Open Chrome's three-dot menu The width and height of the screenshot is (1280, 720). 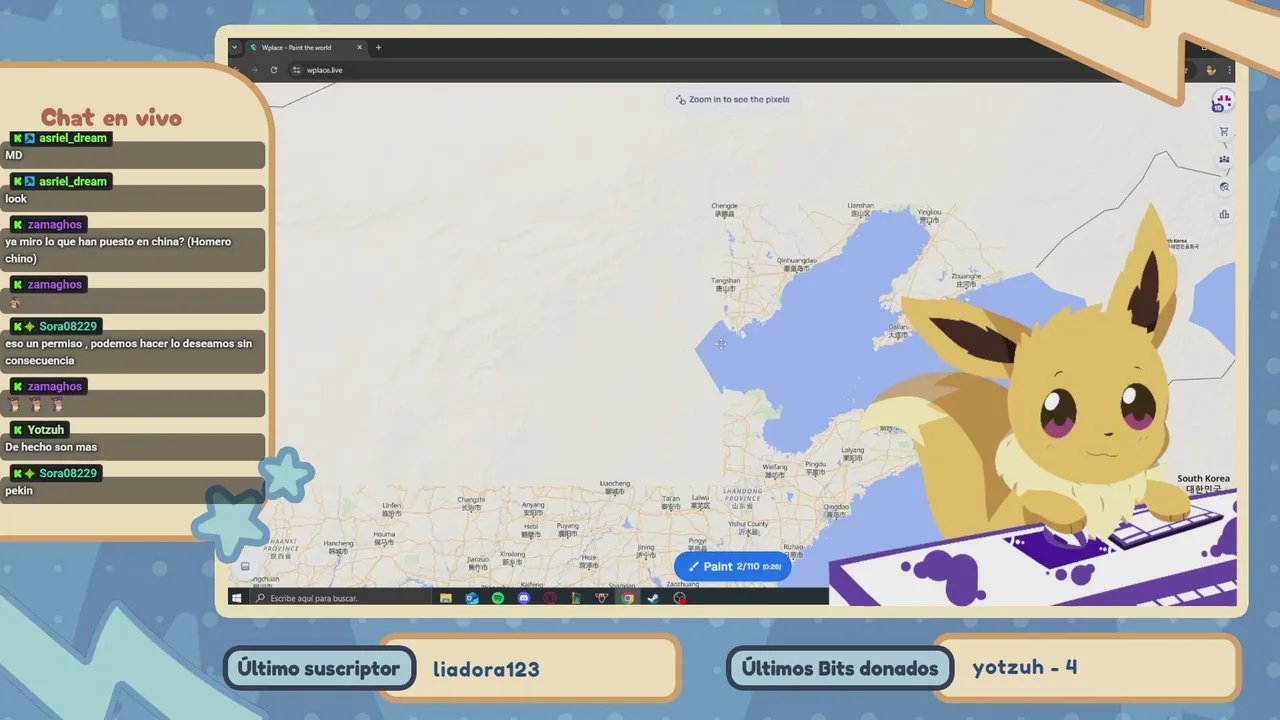point(1229,70)
